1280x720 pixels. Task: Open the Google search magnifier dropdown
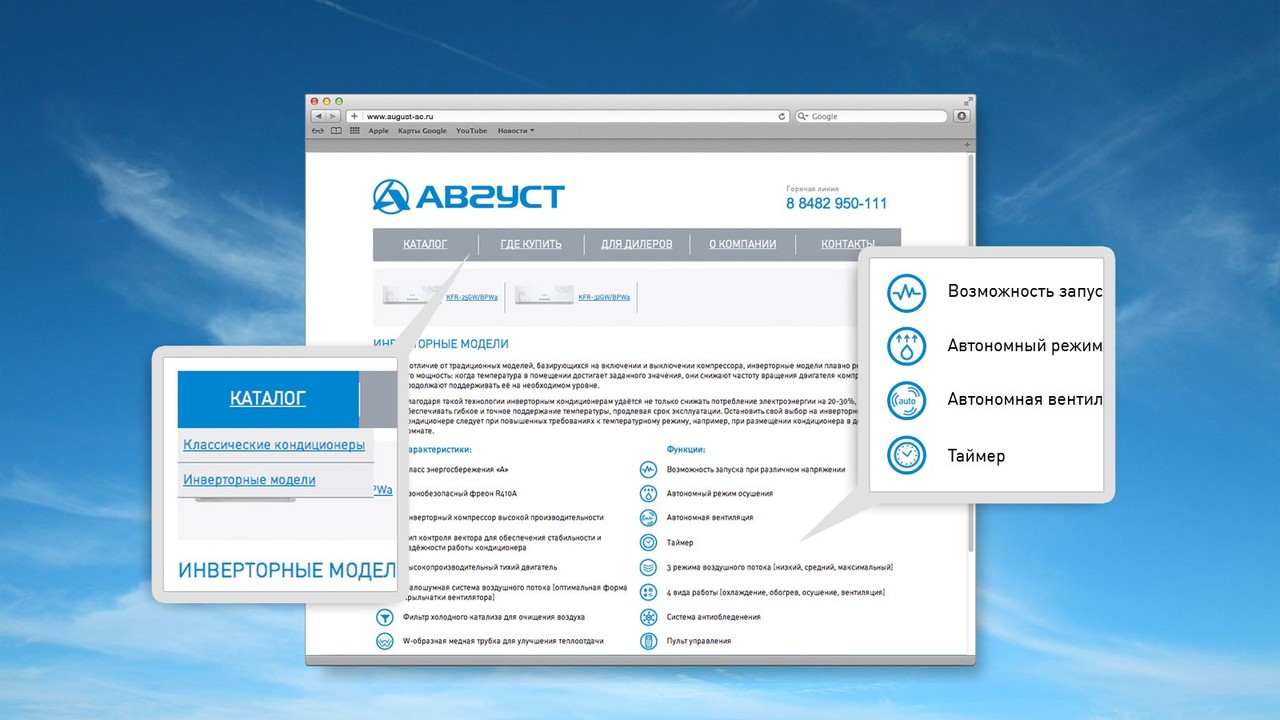click(803, 116)
